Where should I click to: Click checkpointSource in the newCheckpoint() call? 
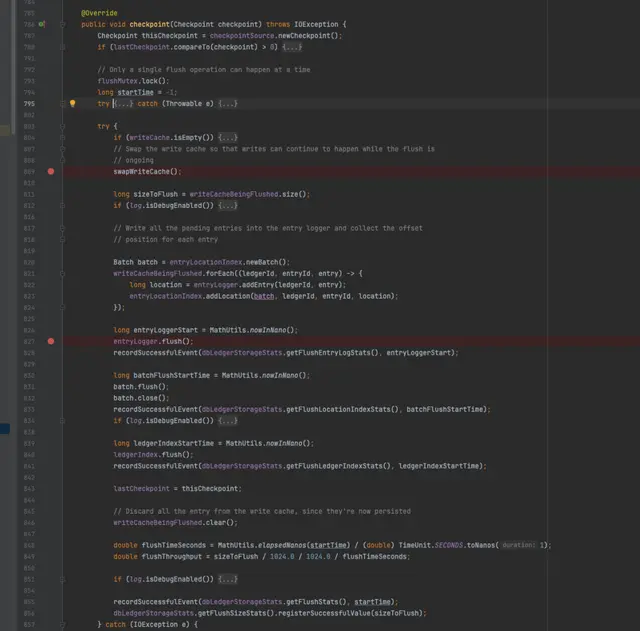pyautogui.click(x=242, y=36)
